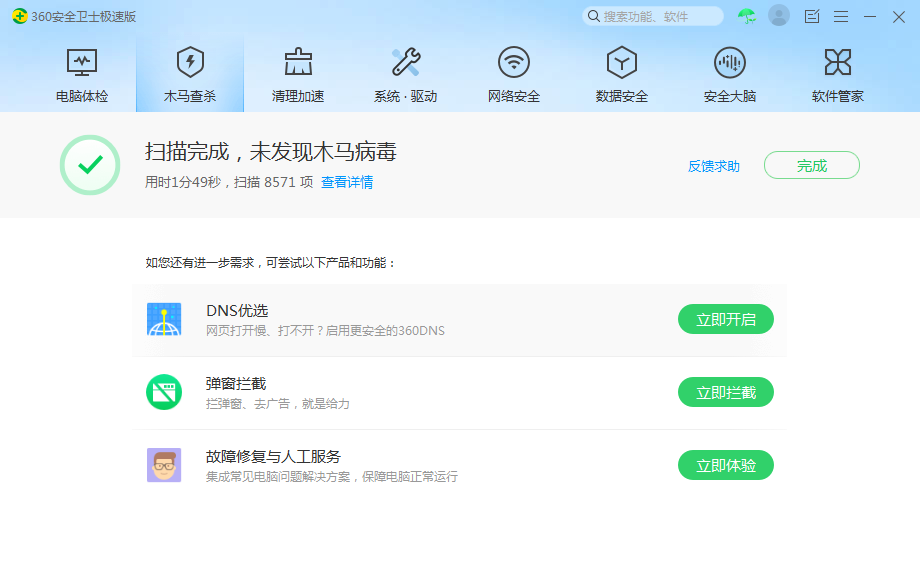920x580 pixels.
Task: Click description 拦弹窗、去广告，就是给力
Action: [x=278, y=403]
